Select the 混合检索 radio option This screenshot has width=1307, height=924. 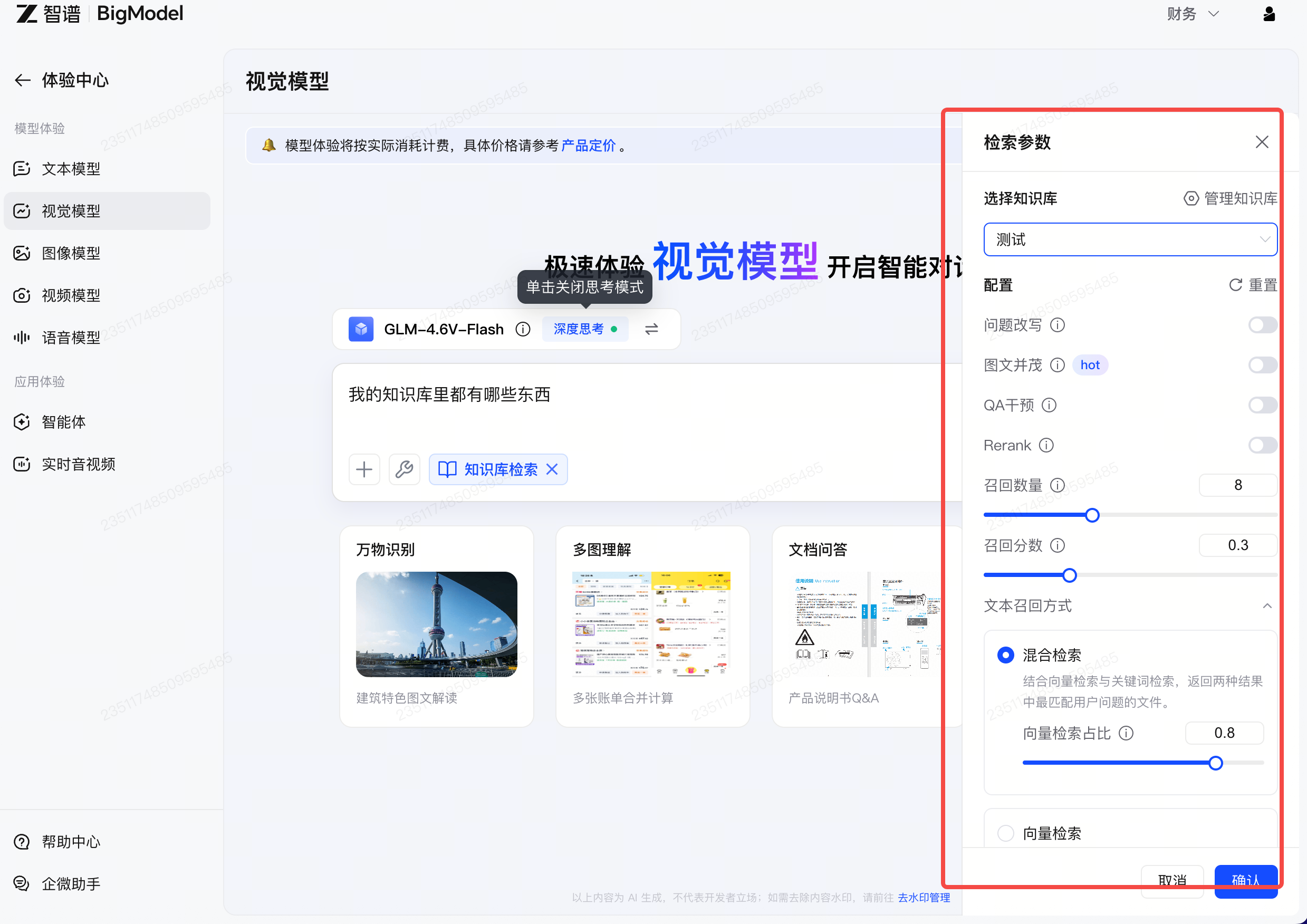pos(1006,655)
